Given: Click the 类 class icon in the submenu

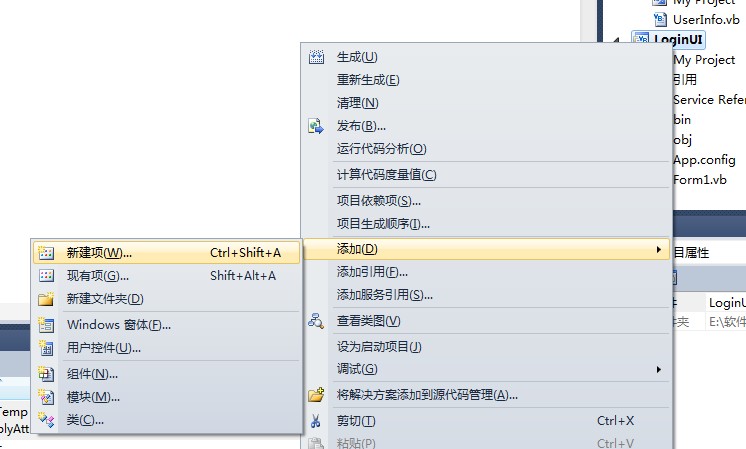Looking at the screenshot, I should click(x=46, y=420).
